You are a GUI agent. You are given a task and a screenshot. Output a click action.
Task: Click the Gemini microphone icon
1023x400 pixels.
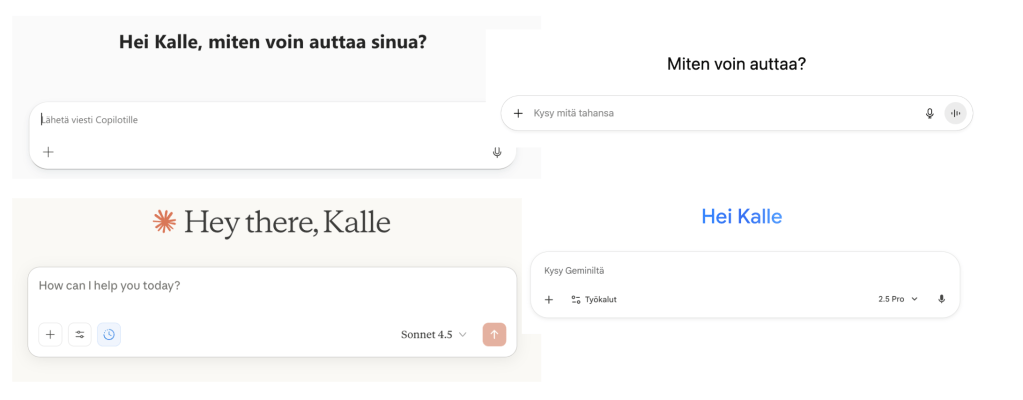[941, 299]
